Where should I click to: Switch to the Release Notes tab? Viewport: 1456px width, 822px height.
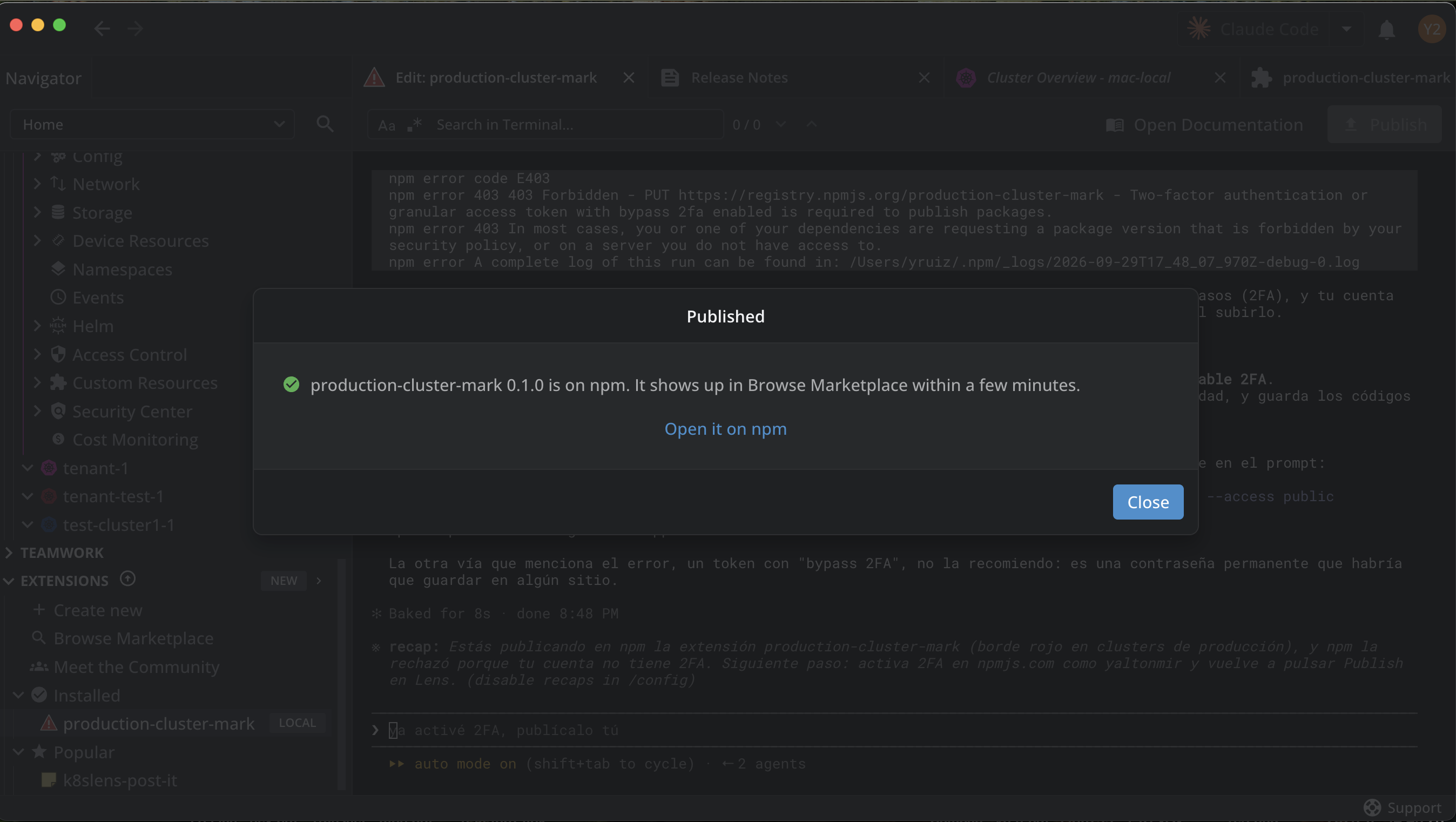coord(738,77)
